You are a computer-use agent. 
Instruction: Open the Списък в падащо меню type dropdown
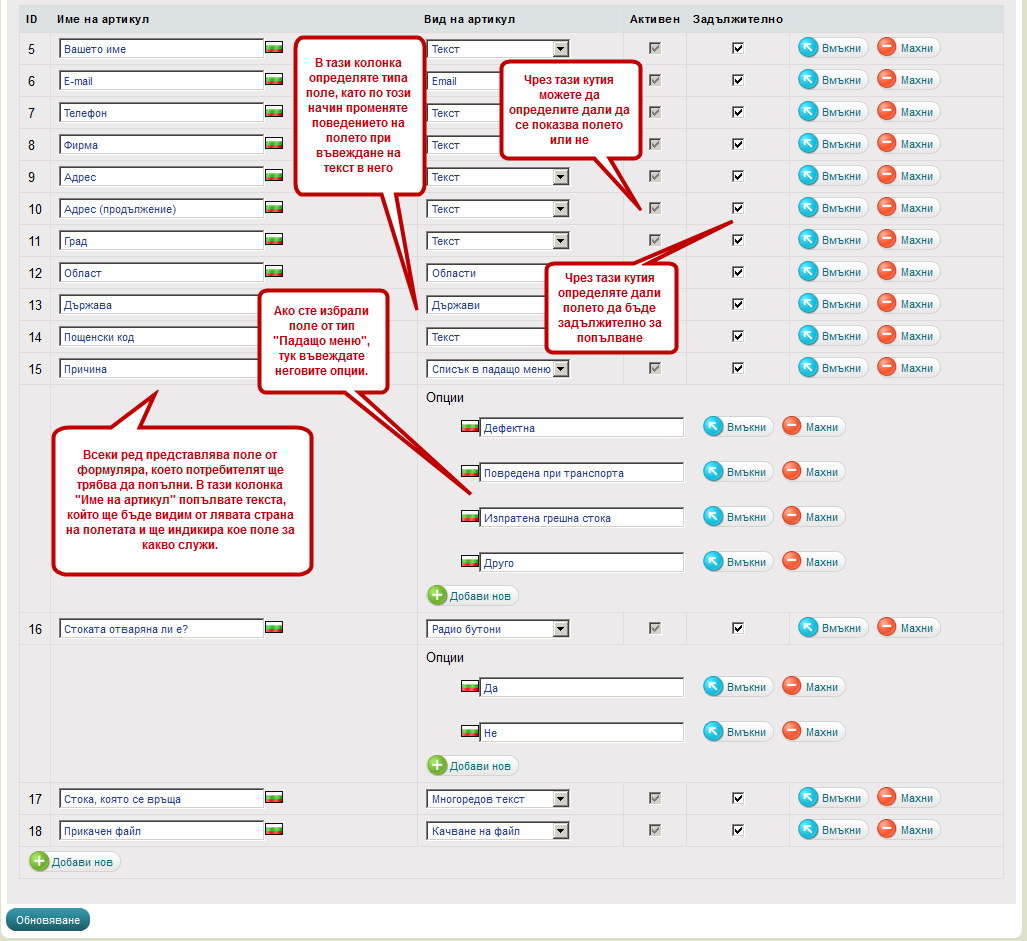tap(560, 369)
